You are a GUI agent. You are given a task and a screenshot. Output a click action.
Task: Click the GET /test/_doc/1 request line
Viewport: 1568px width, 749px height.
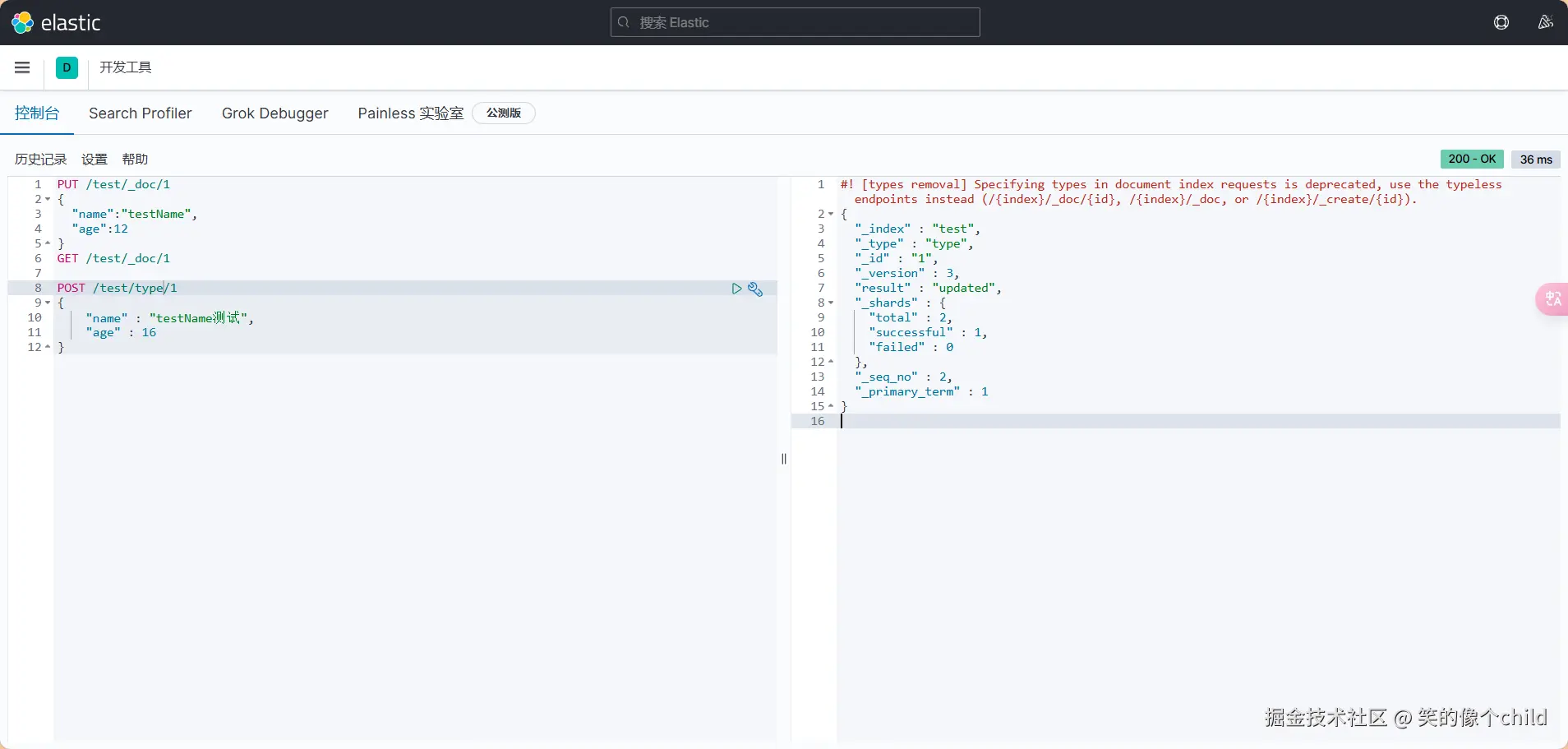(113, 259)
